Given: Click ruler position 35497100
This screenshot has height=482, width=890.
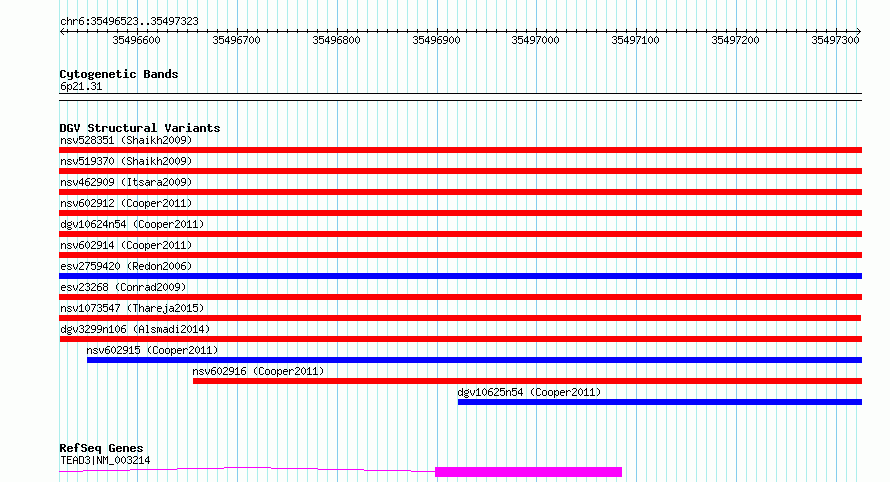Looking at the screenshot, I should [x=635, y=40].
